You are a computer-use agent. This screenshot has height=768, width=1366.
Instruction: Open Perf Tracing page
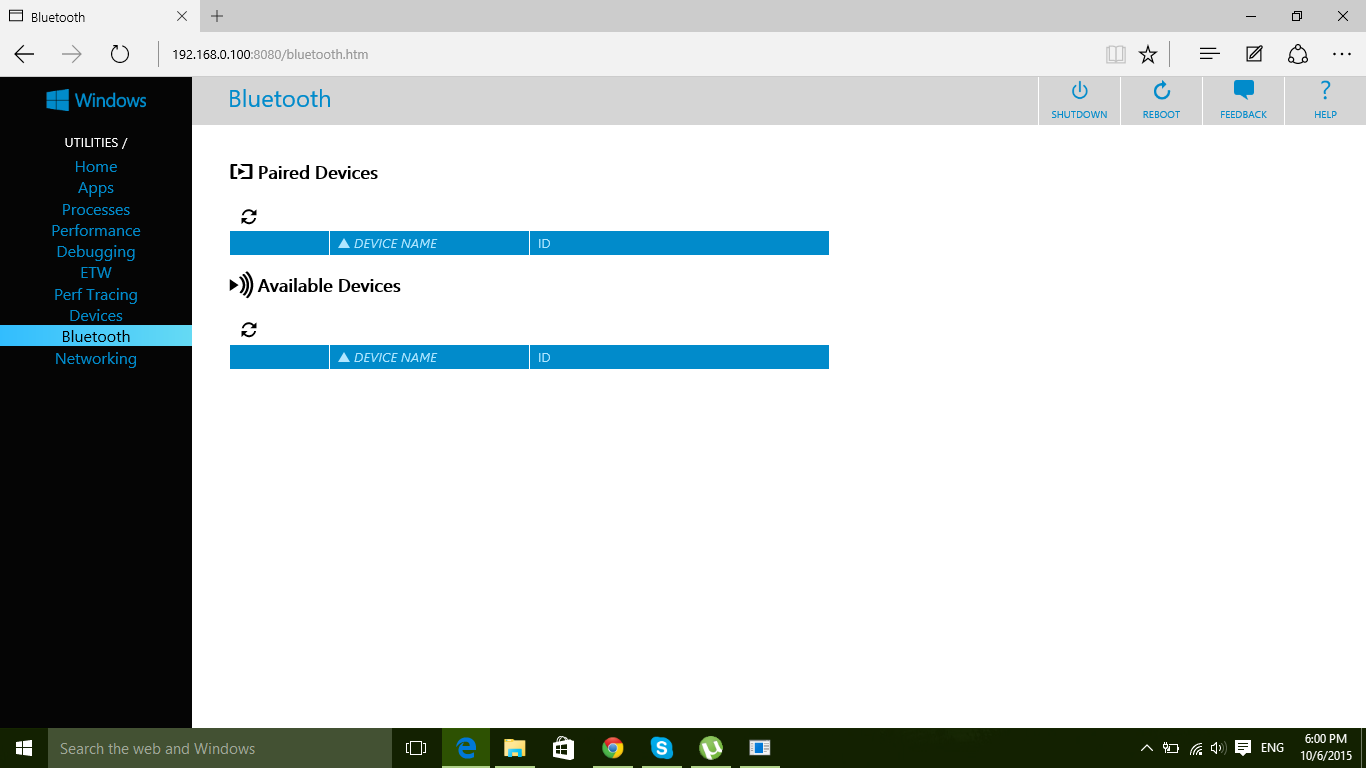tap(96, 294)
